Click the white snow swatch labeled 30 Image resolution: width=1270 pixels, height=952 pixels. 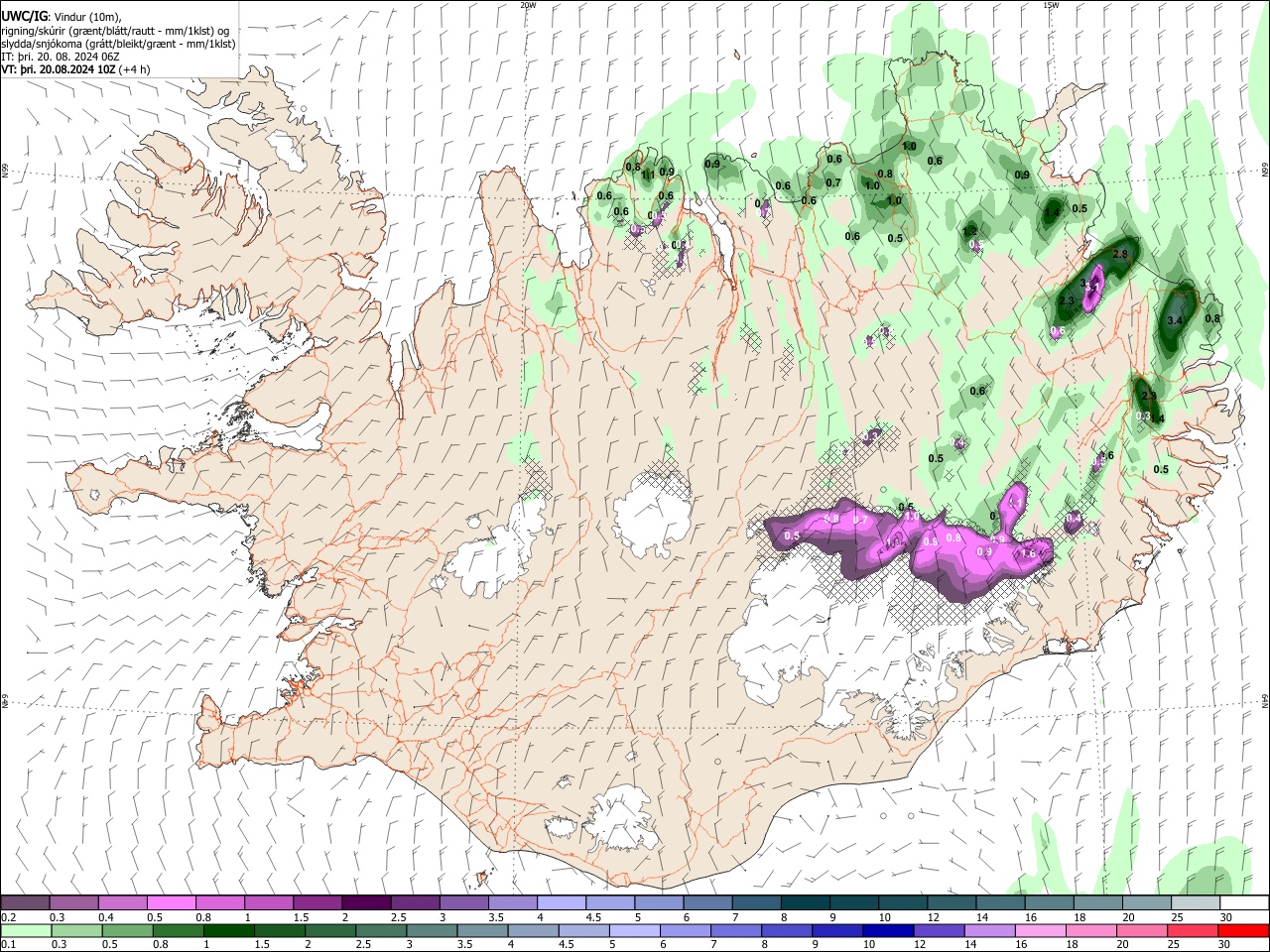coord(1244,902)
